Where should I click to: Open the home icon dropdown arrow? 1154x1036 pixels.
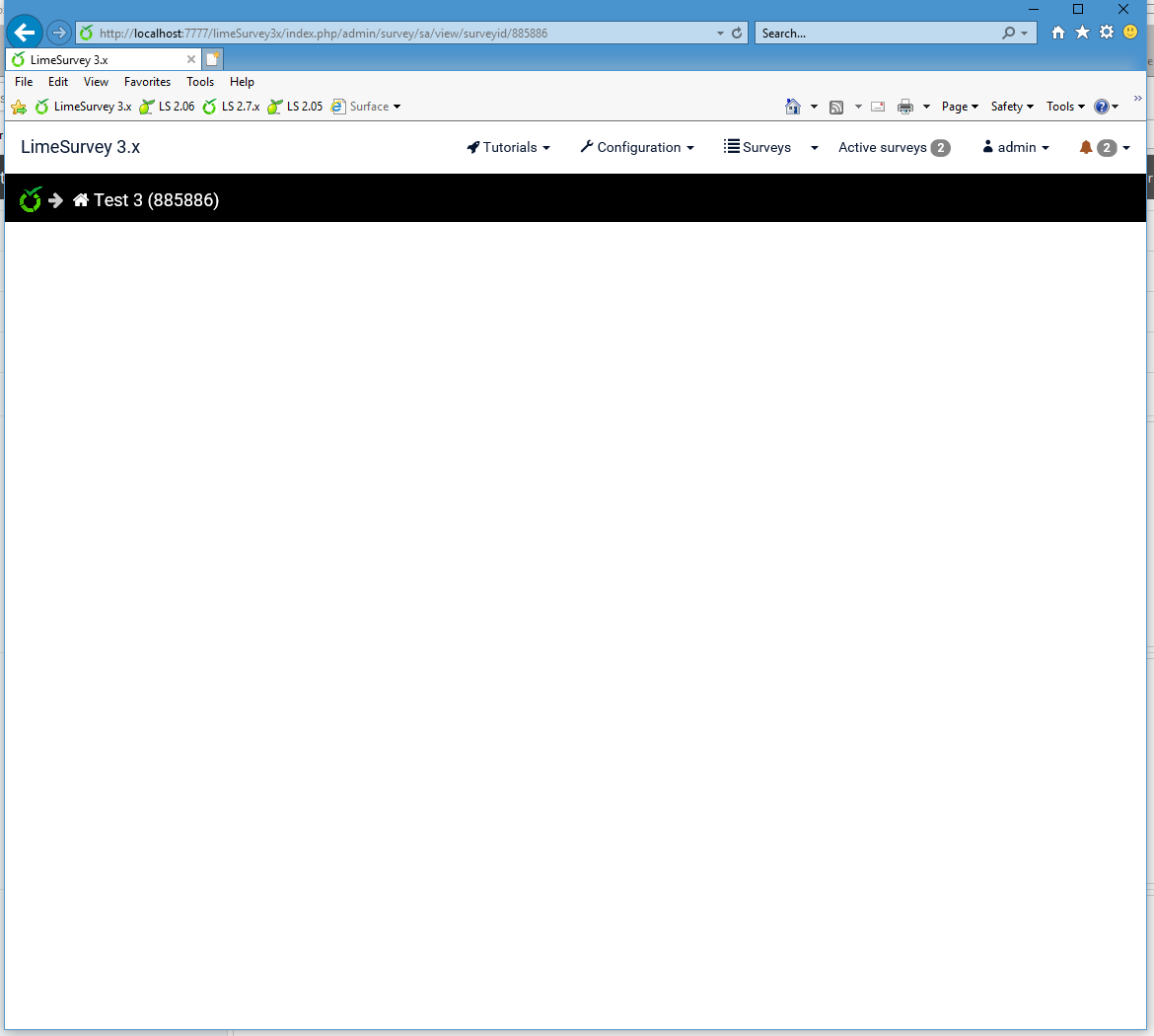click(x=814, y=107)
